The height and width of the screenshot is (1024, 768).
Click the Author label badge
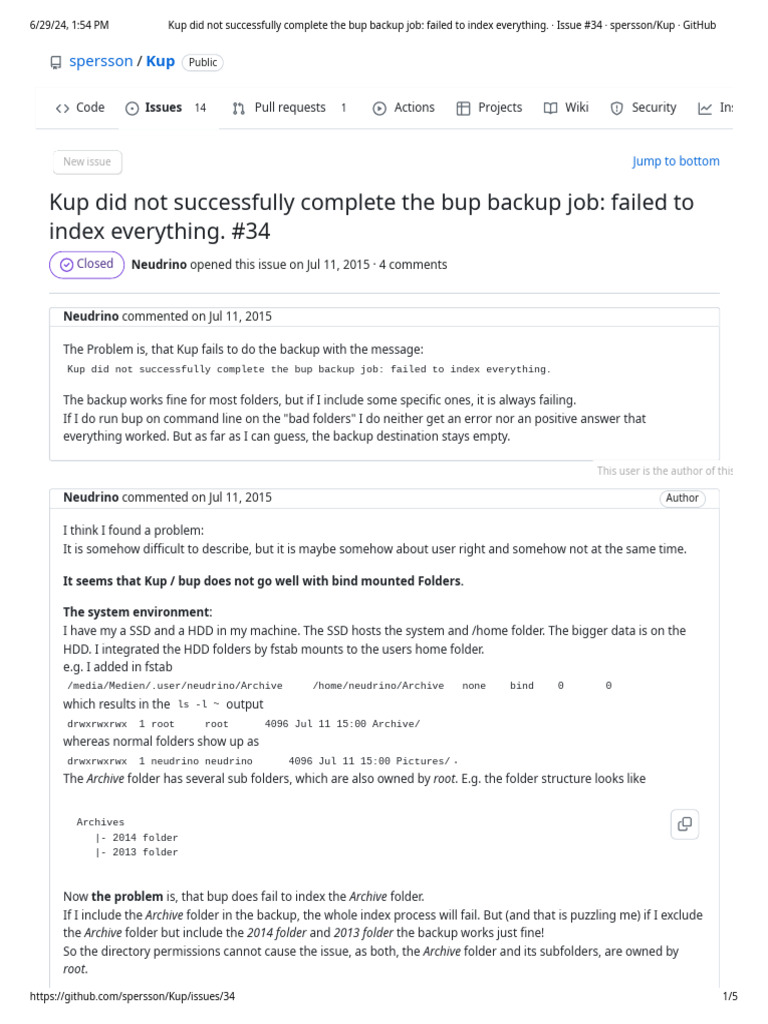pyautogui.click(x=682, y=498)
